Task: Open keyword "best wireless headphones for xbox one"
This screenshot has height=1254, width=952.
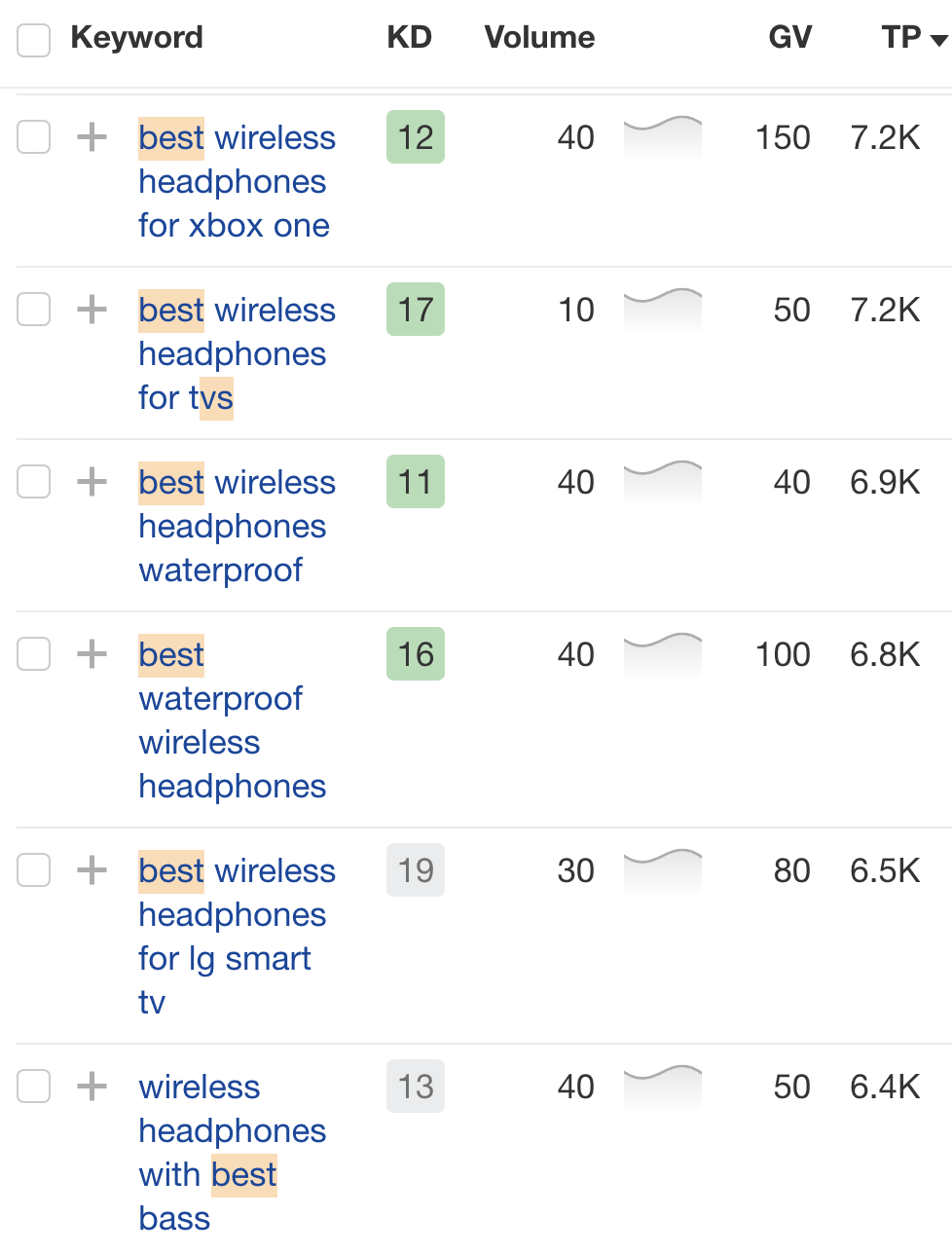Action: (236, 181)
